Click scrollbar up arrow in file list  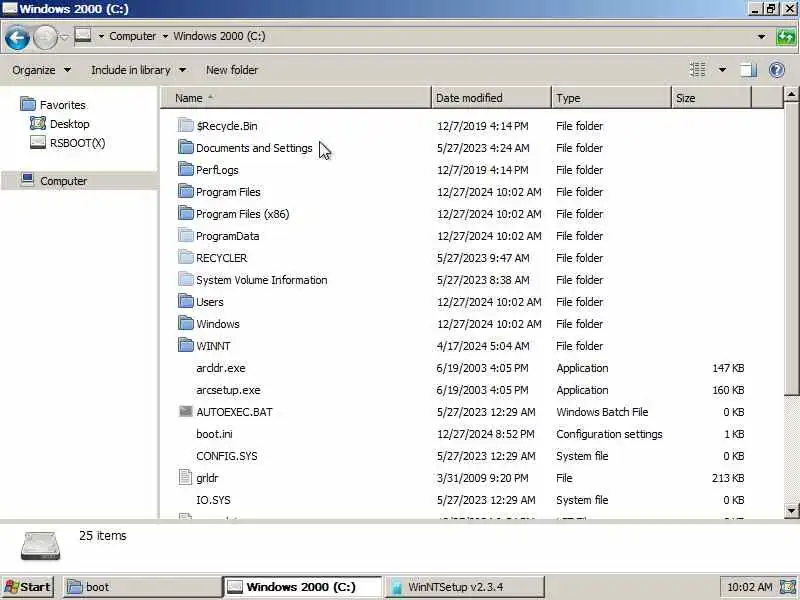pyautogui.click(x=791, y=94)
